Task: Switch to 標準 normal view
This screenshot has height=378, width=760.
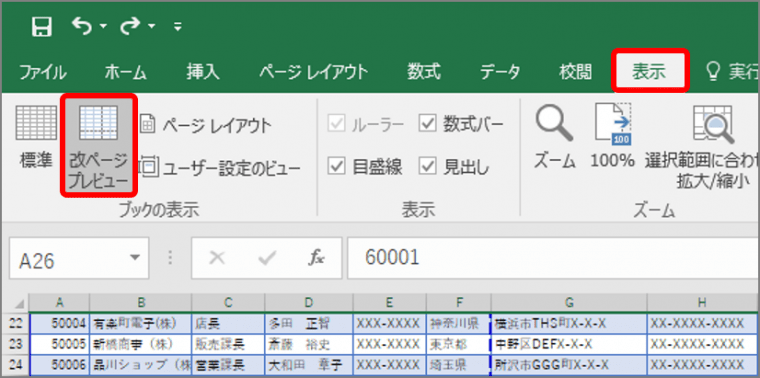Action: point(36,138)
